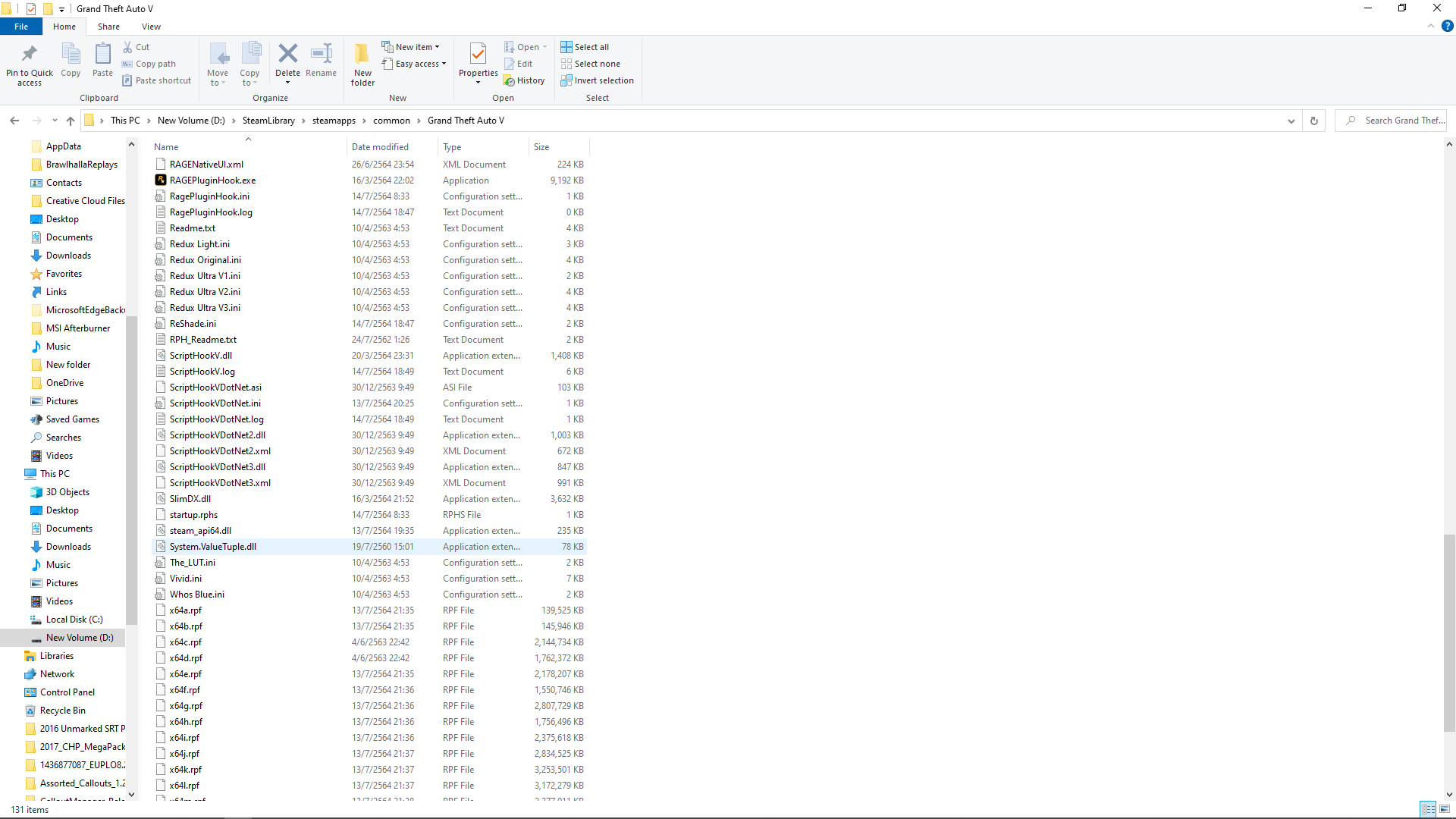Click the Delete icon in ribbon

tap(287, 55)
